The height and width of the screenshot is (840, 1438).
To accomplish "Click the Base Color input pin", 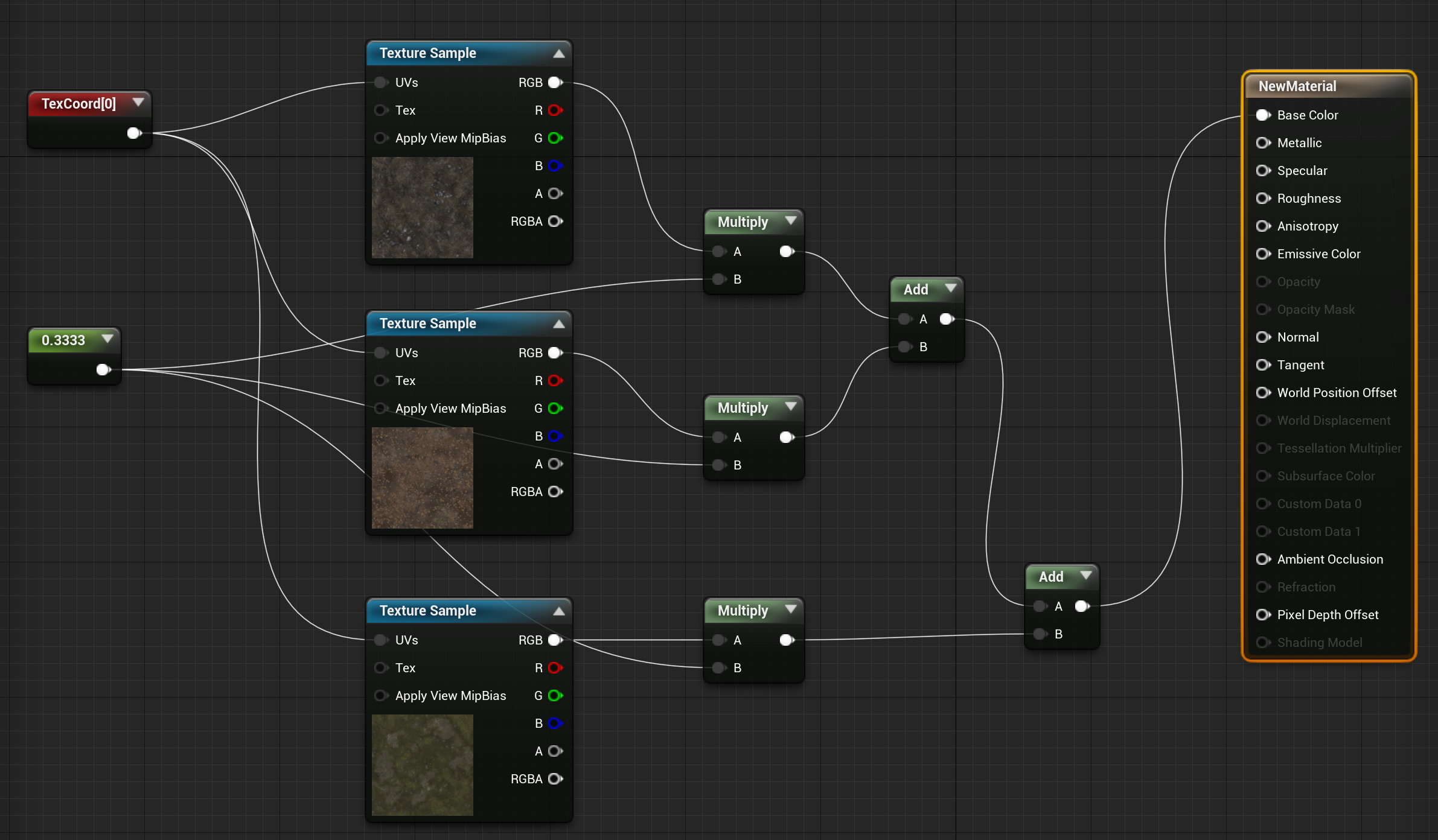I will tap(1263, 115).
